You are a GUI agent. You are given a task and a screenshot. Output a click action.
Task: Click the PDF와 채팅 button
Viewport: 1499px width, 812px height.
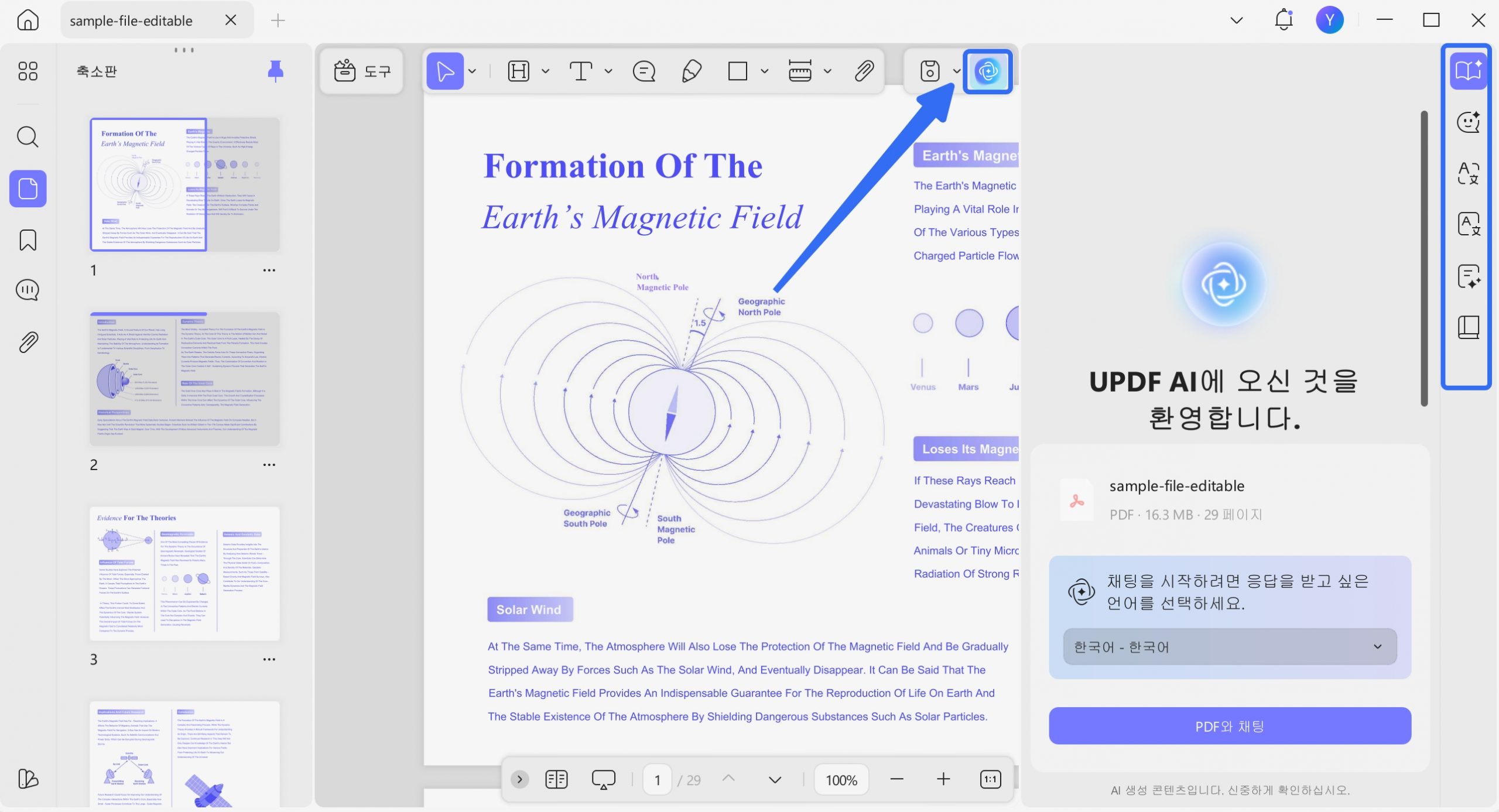tap(1230, 726)
